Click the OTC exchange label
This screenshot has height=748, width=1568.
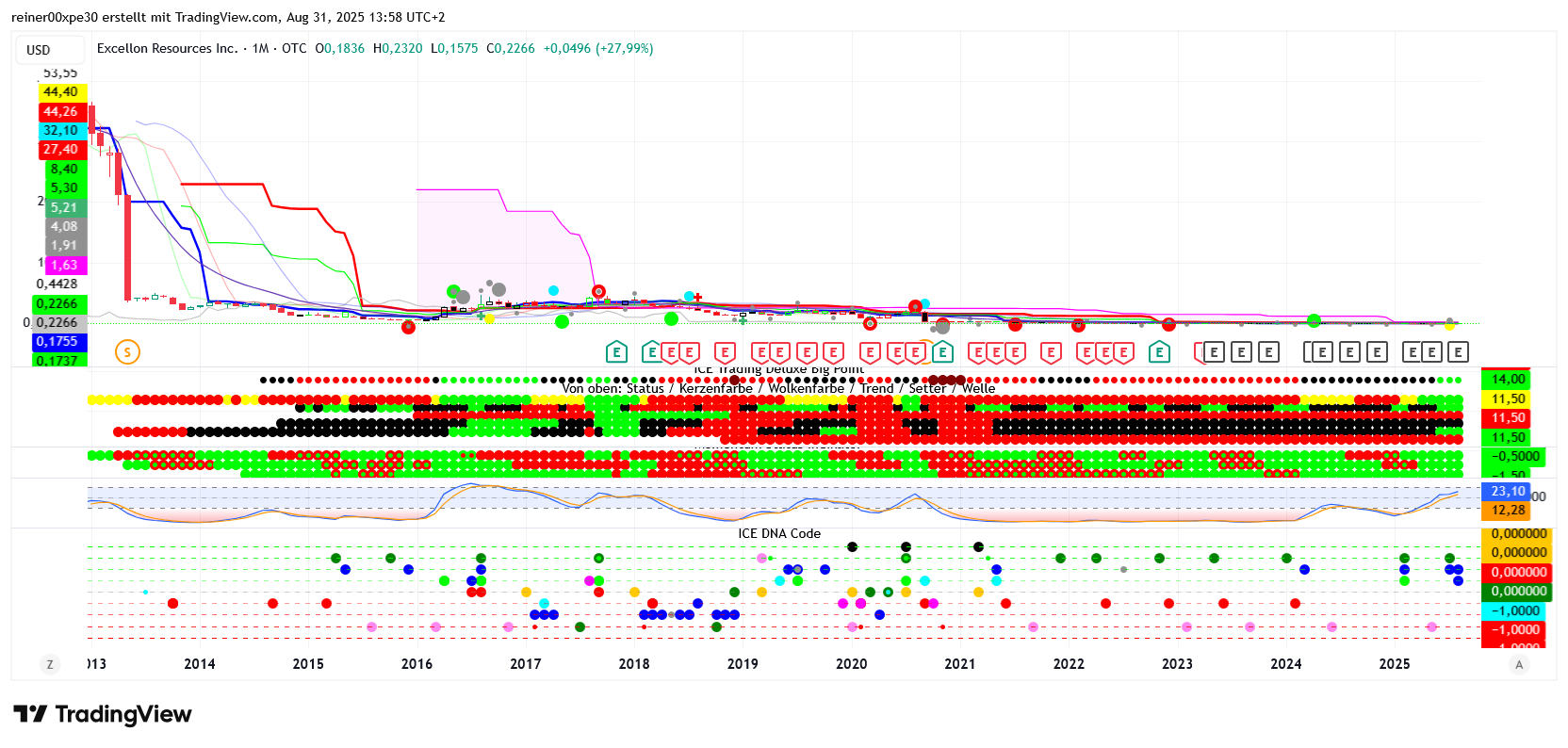point(294,48)
